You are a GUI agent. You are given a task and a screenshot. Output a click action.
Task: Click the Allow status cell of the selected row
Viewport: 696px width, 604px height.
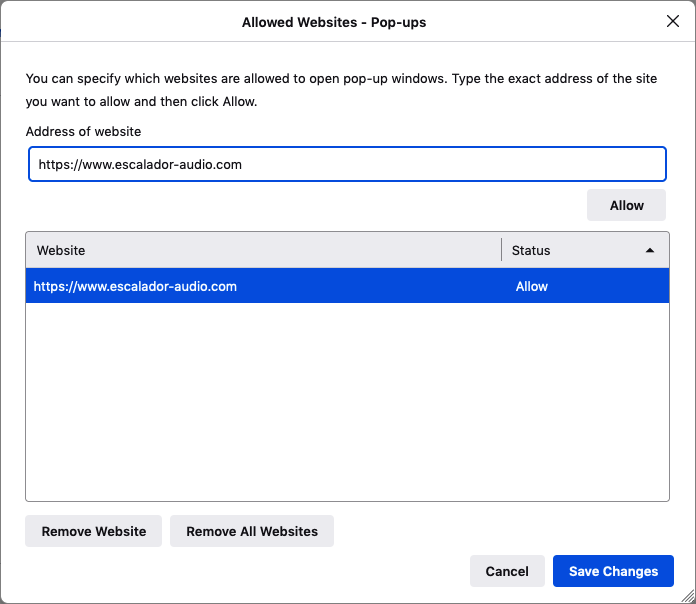click(x=532, y=286)
